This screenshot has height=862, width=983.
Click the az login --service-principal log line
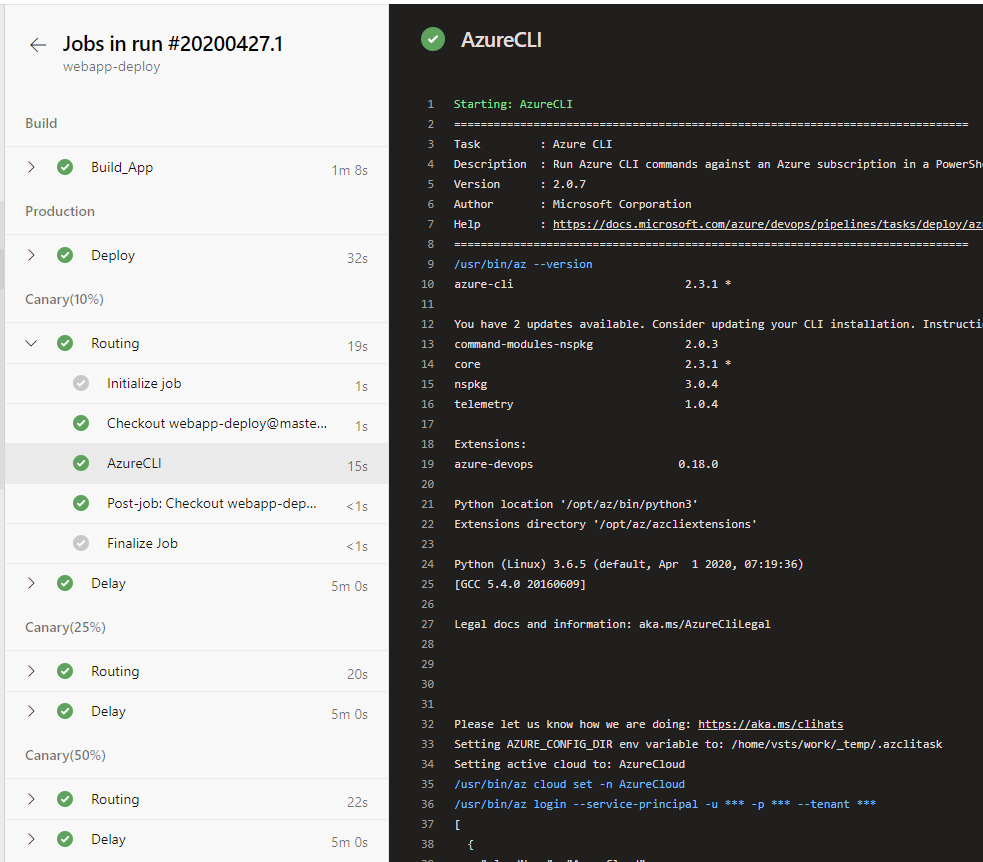[665, 804]
